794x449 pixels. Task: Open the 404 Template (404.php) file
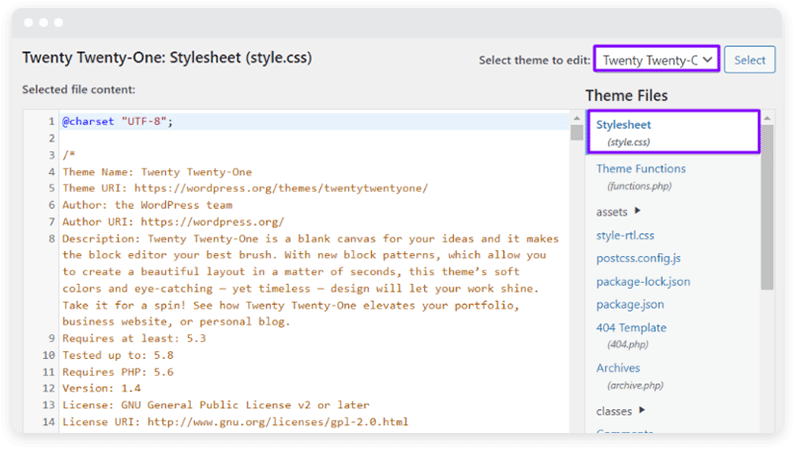(631, 335)
